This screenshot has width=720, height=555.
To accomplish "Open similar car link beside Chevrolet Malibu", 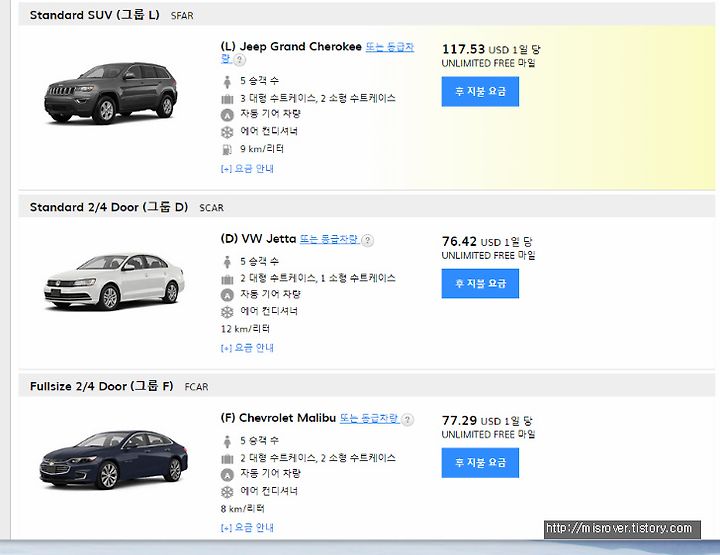I will click(369, 418).
